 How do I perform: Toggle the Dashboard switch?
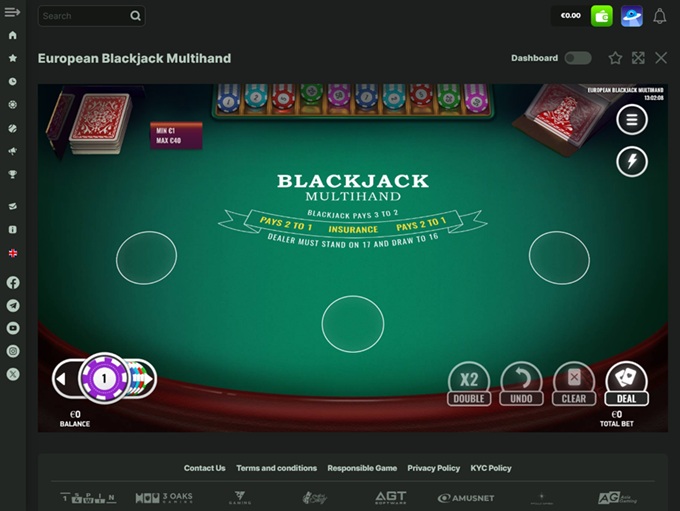coord(578,58)
